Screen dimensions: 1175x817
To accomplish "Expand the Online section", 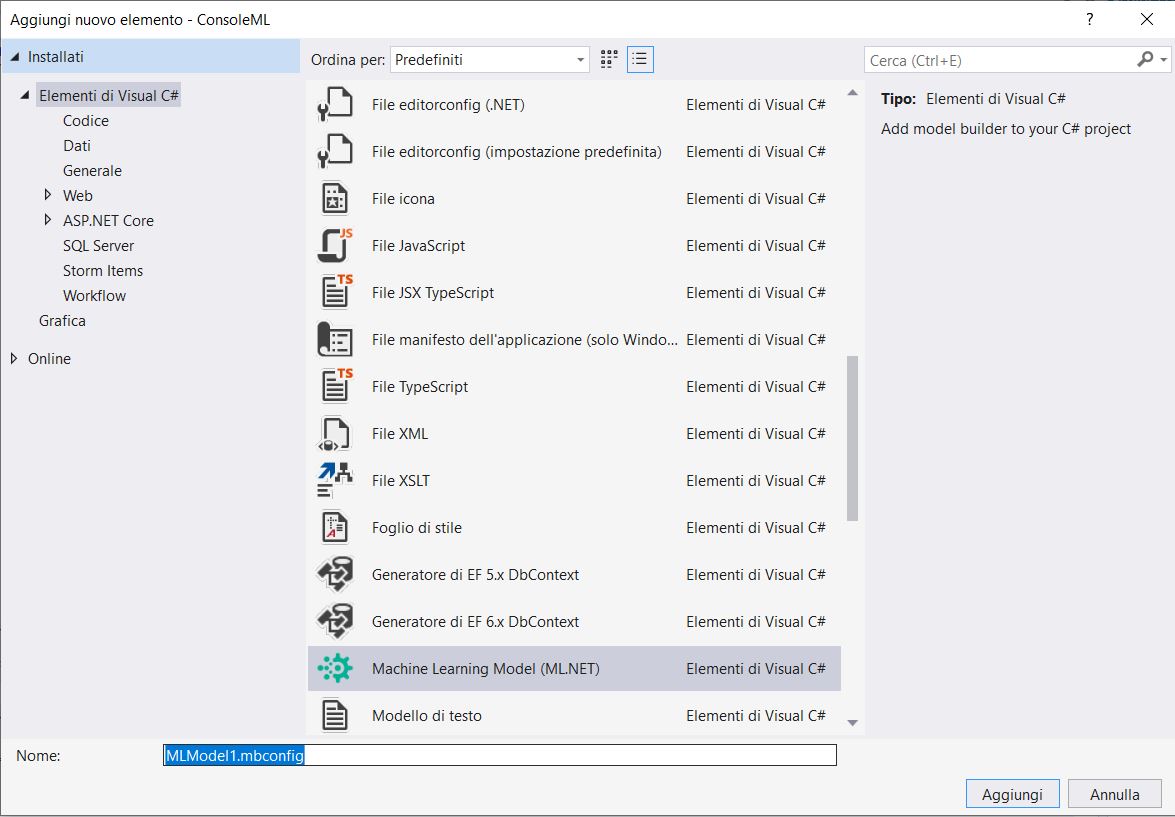I will pyautogui.click(x=13, y=358).
